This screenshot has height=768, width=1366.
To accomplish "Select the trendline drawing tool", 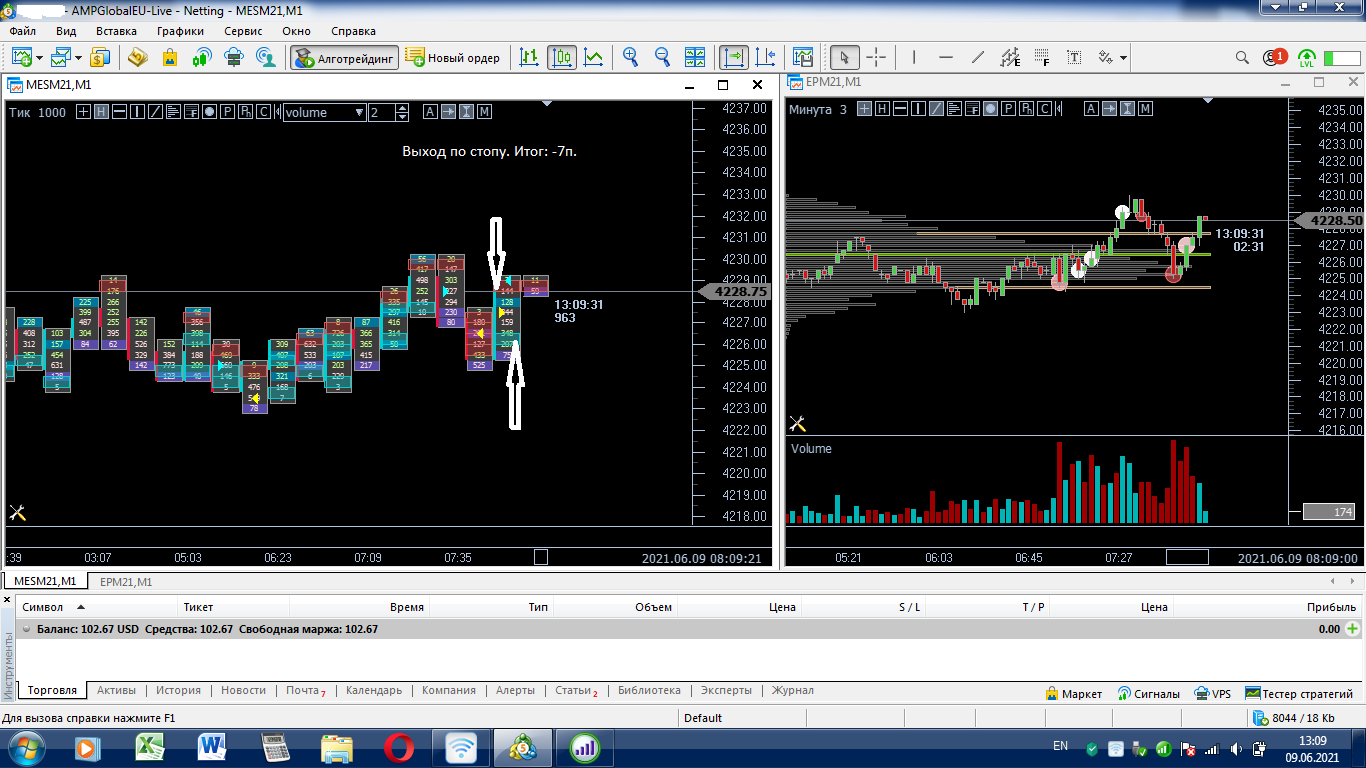I will tap(978, 57).
